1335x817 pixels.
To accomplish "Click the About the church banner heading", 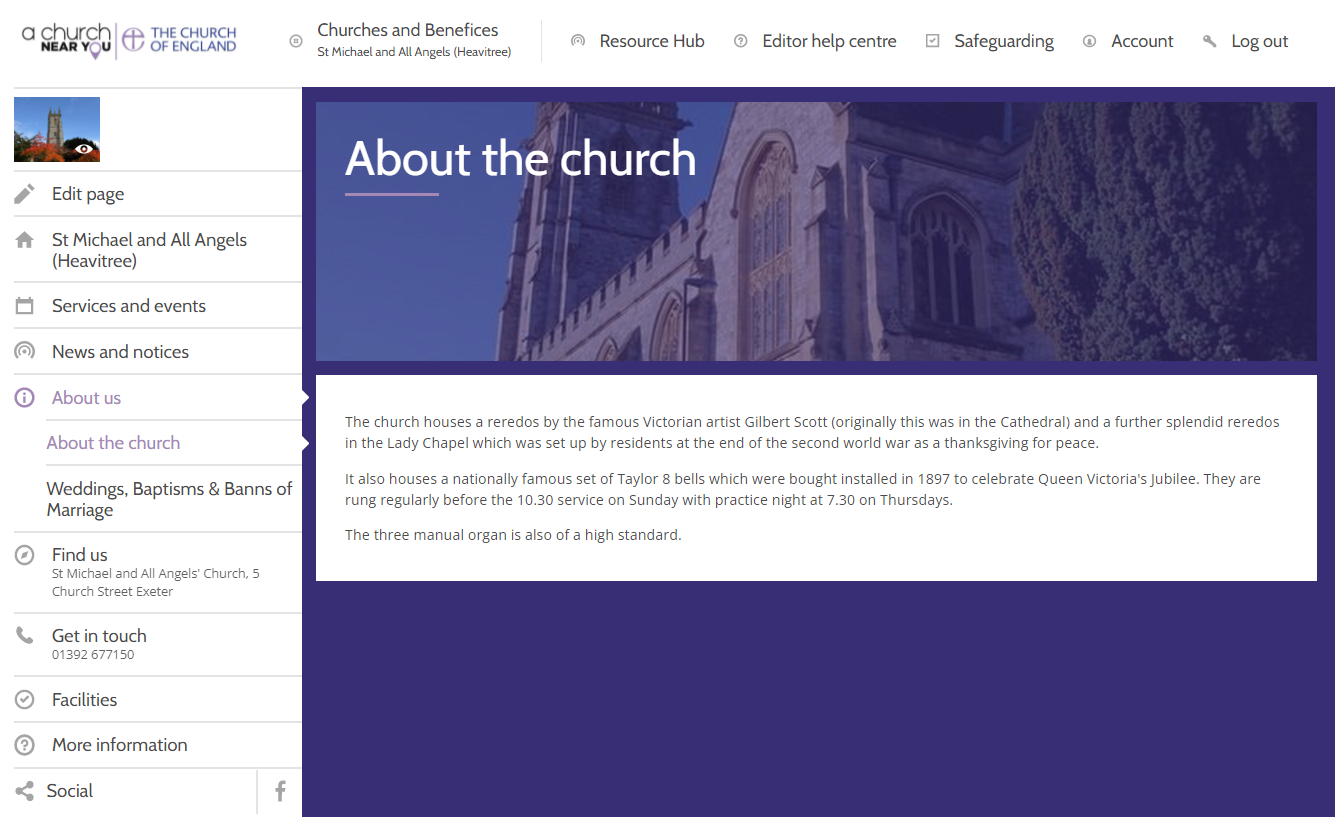I will click(x=520, y=158).
